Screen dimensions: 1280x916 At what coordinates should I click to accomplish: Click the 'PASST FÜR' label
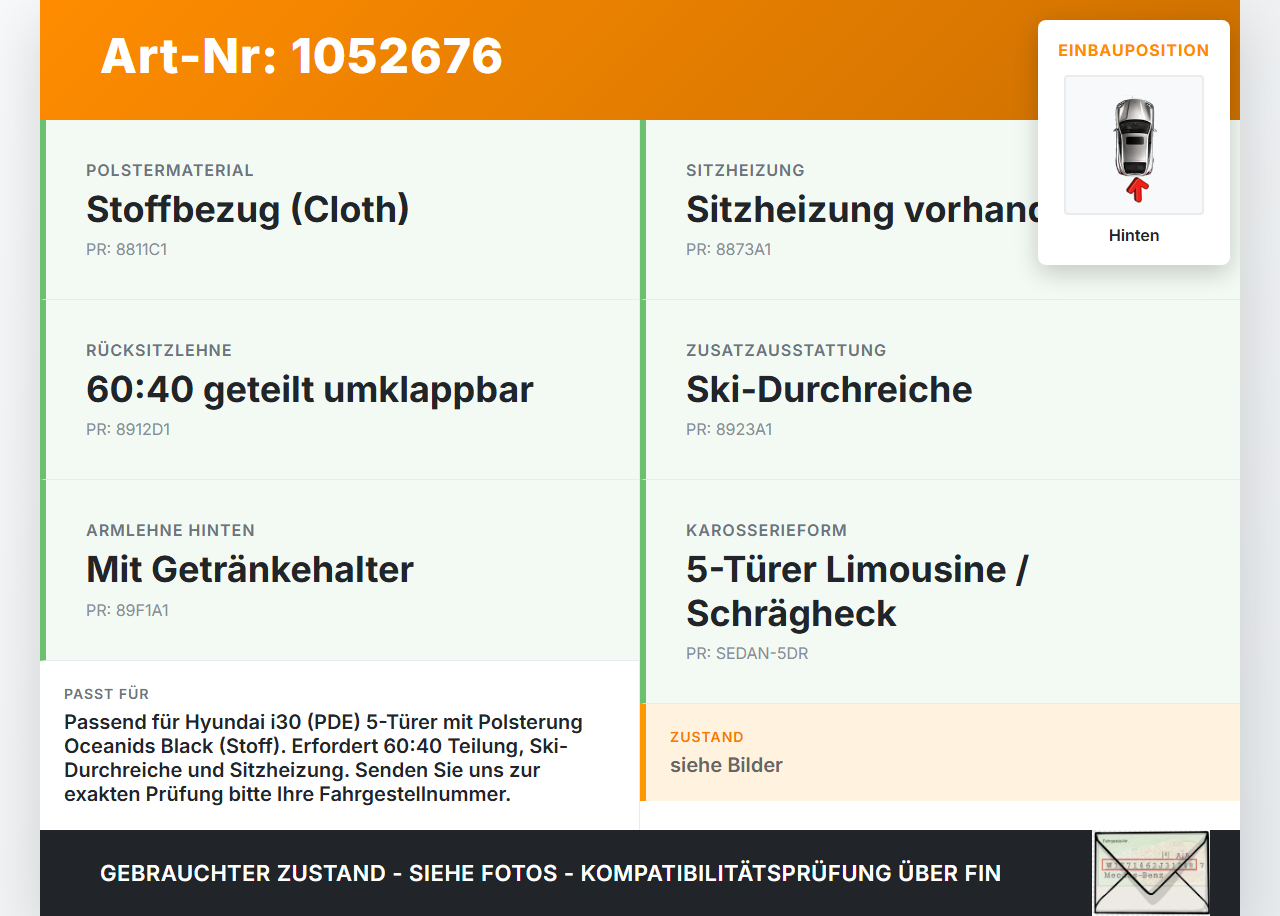106,694
